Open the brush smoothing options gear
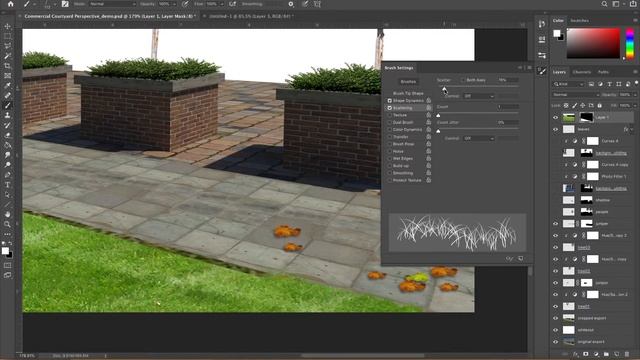This screenshot has width=640, height=360. click(291, 4)
